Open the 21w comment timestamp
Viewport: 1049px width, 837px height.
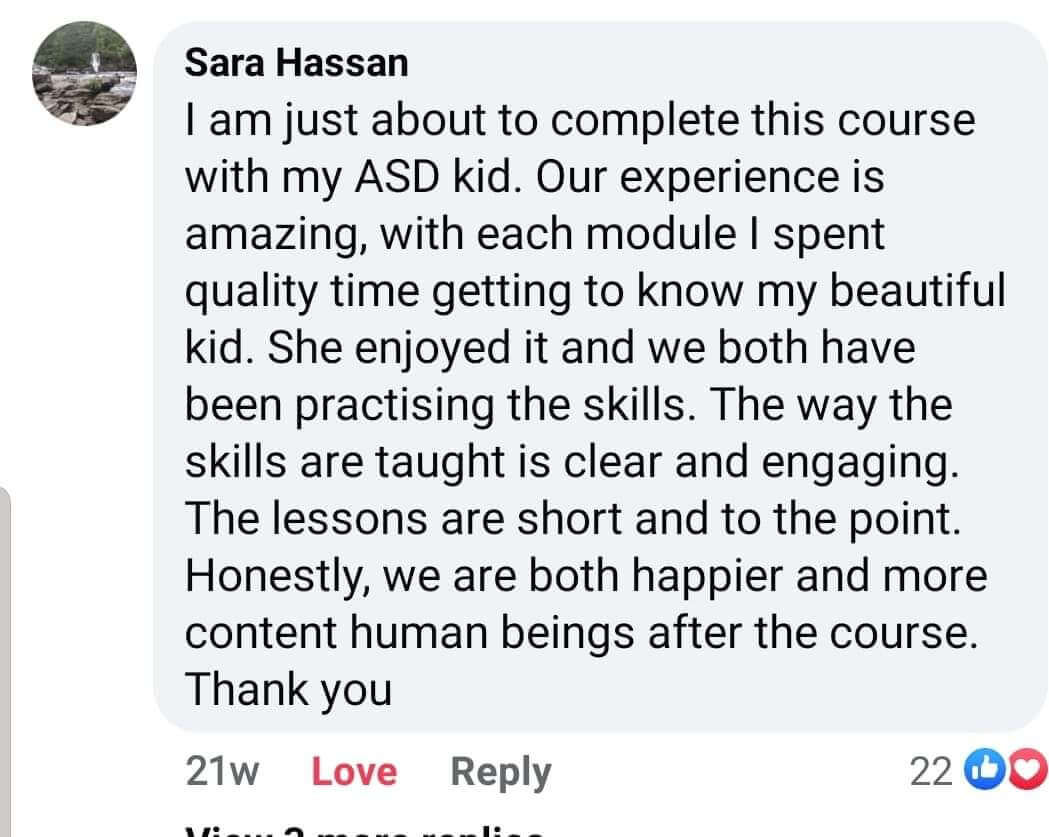(222, 772)
